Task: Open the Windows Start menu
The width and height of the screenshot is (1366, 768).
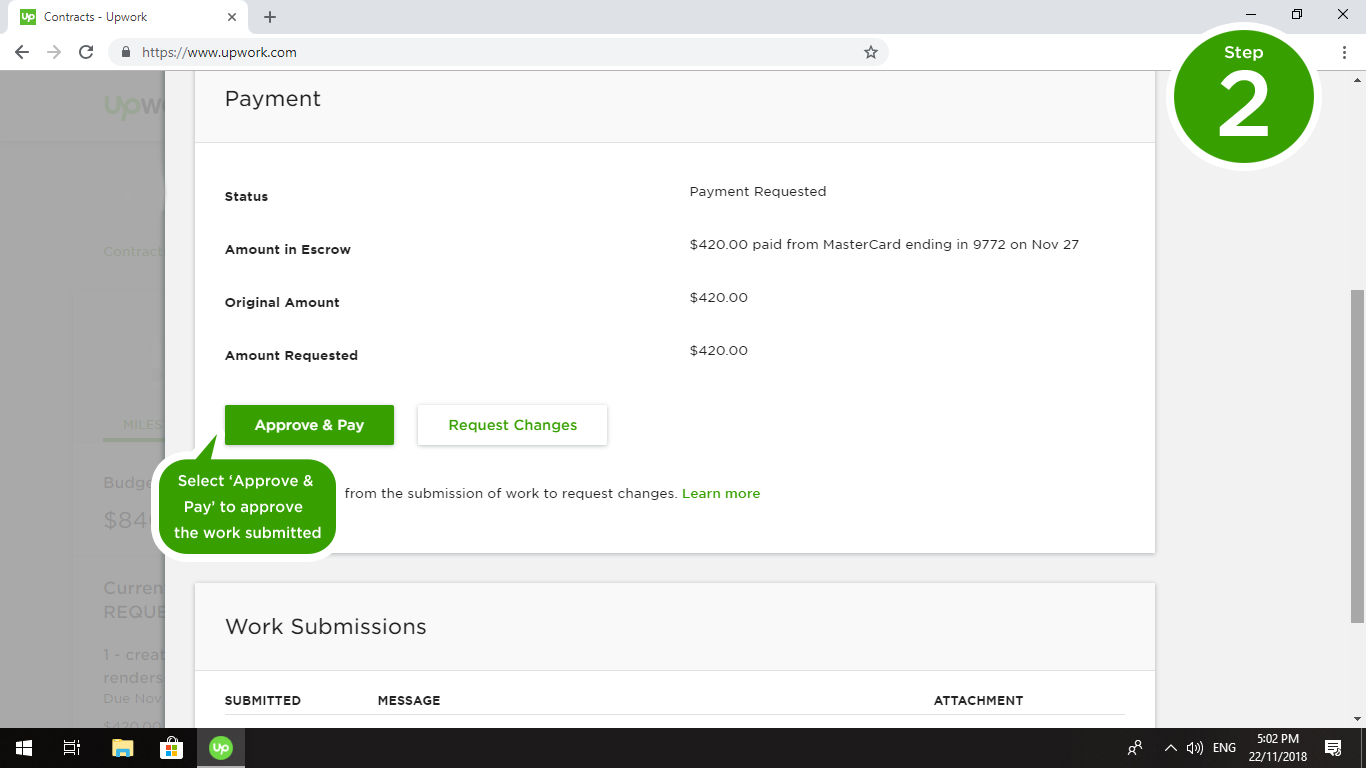Action: point(23,748)
